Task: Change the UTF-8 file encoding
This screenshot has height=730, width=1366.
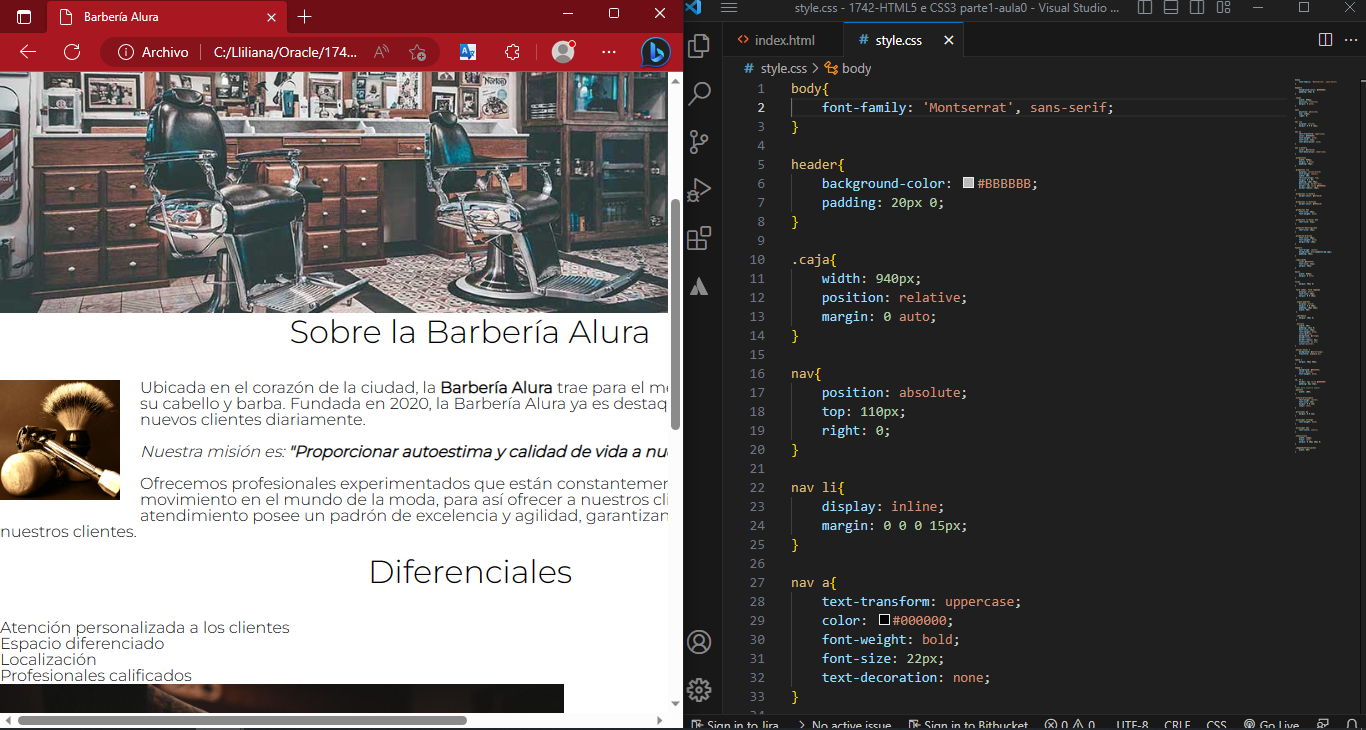Action: click(1132, 724)
